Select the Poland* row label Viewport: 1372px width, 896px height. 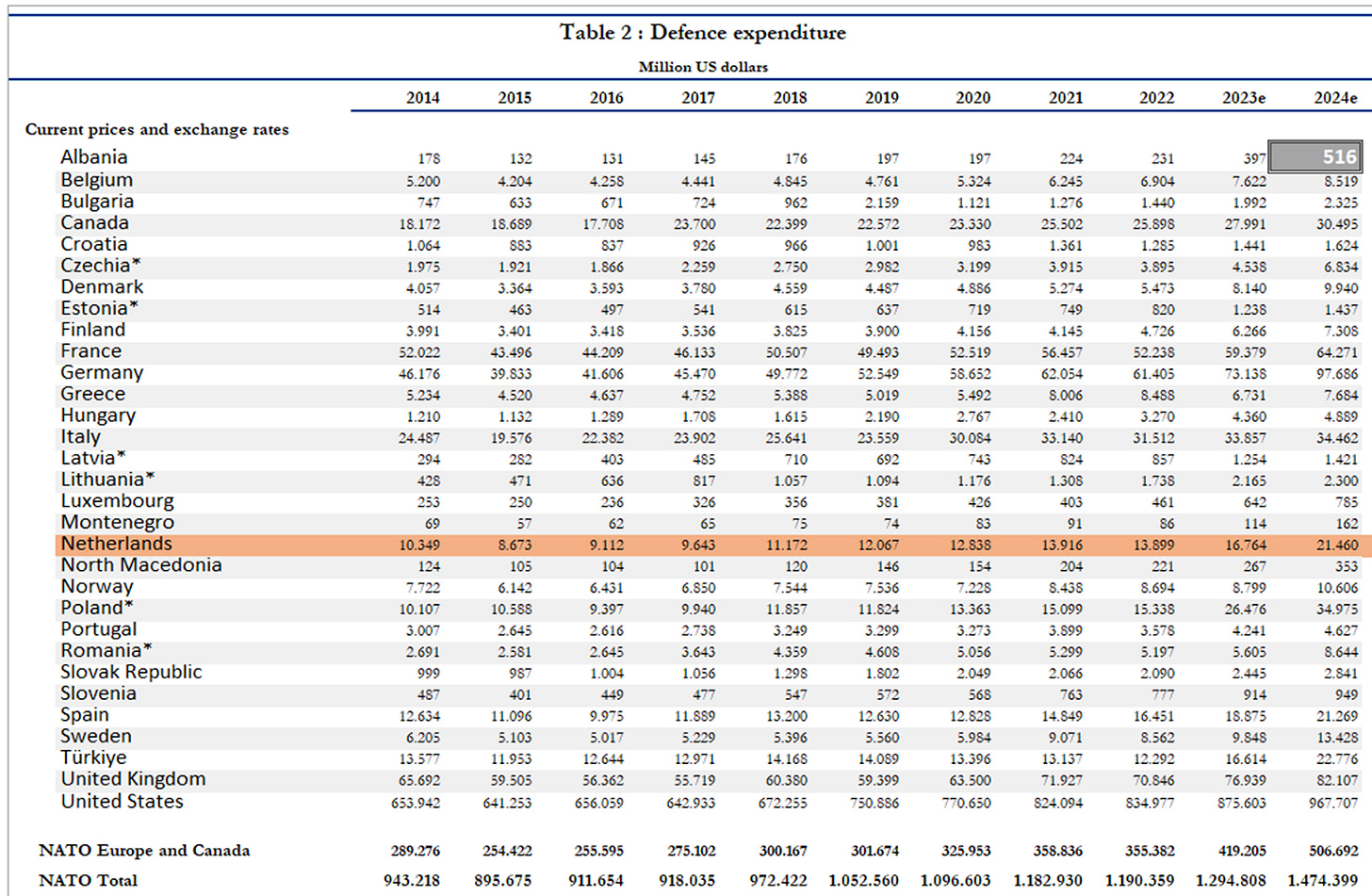click(97, 608)
